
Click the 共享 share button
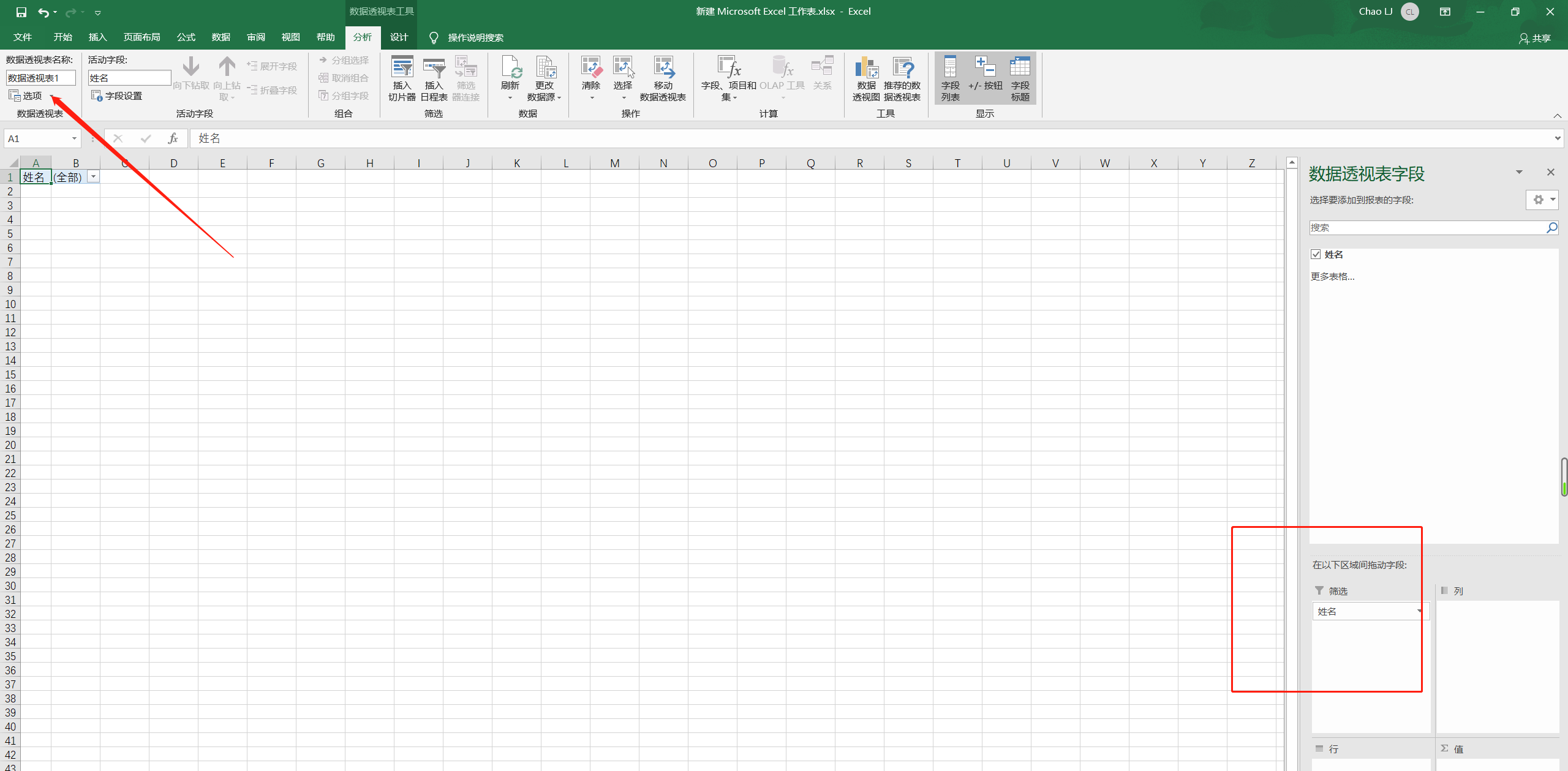click(1535, 39)
